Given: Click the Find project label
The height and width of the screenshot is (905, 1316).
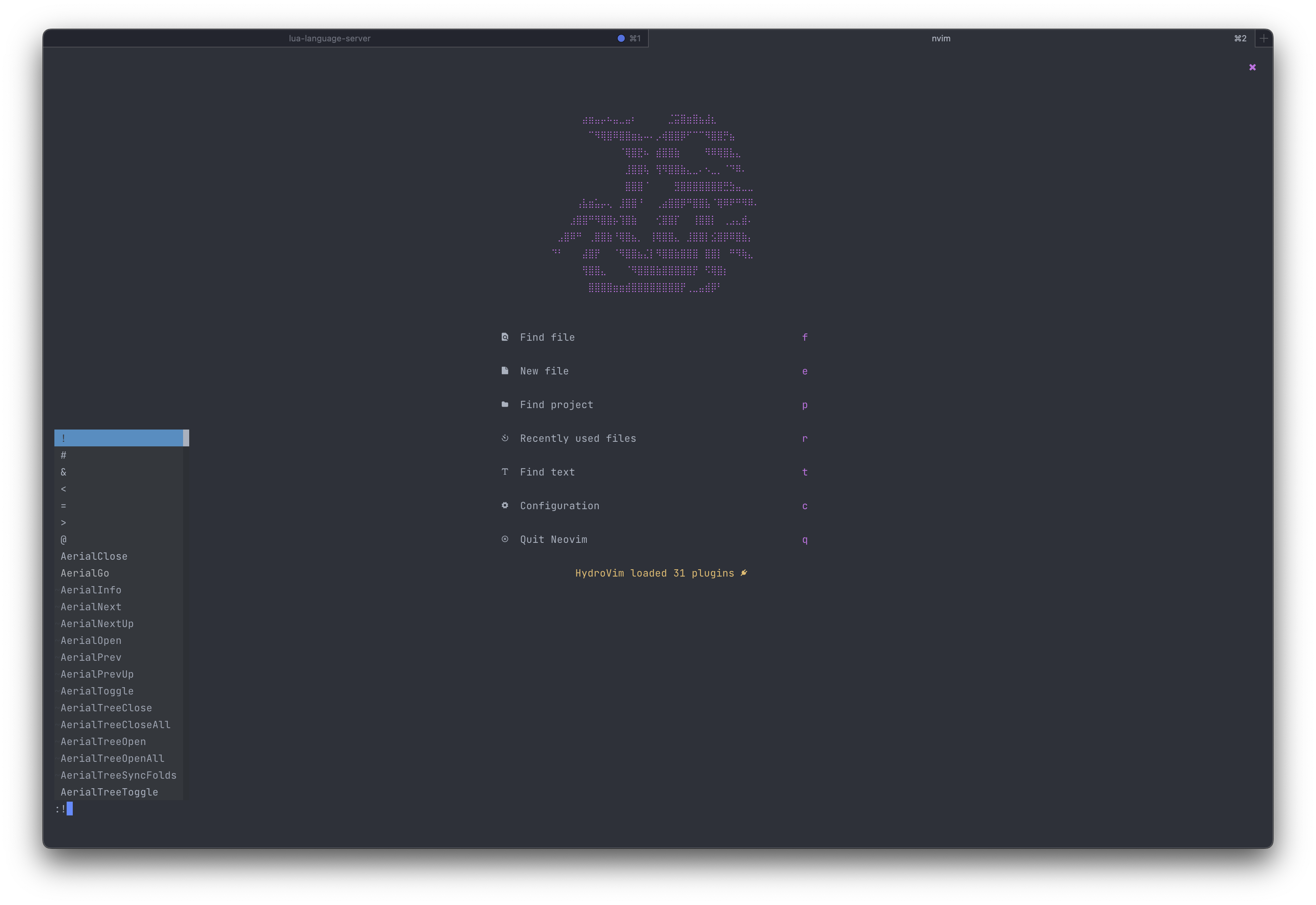Looking at the screenshot, I should [556, 404].
